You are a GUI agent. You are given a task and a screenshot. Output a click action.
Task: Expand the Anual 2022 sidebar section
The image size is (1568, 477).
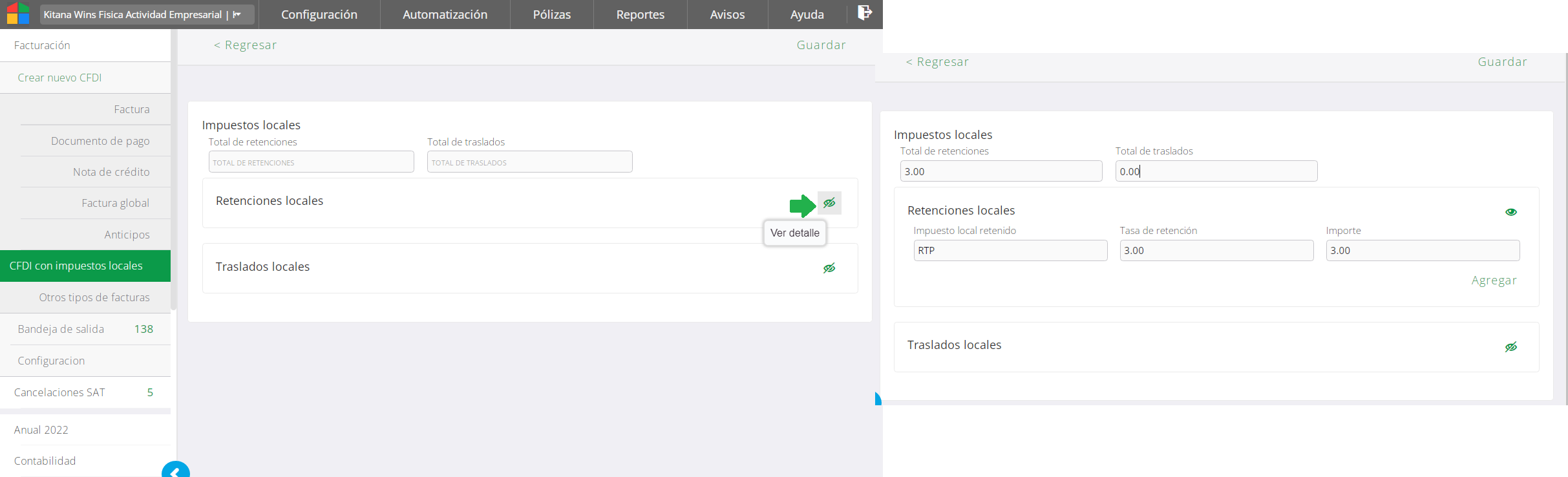[41, 430]
